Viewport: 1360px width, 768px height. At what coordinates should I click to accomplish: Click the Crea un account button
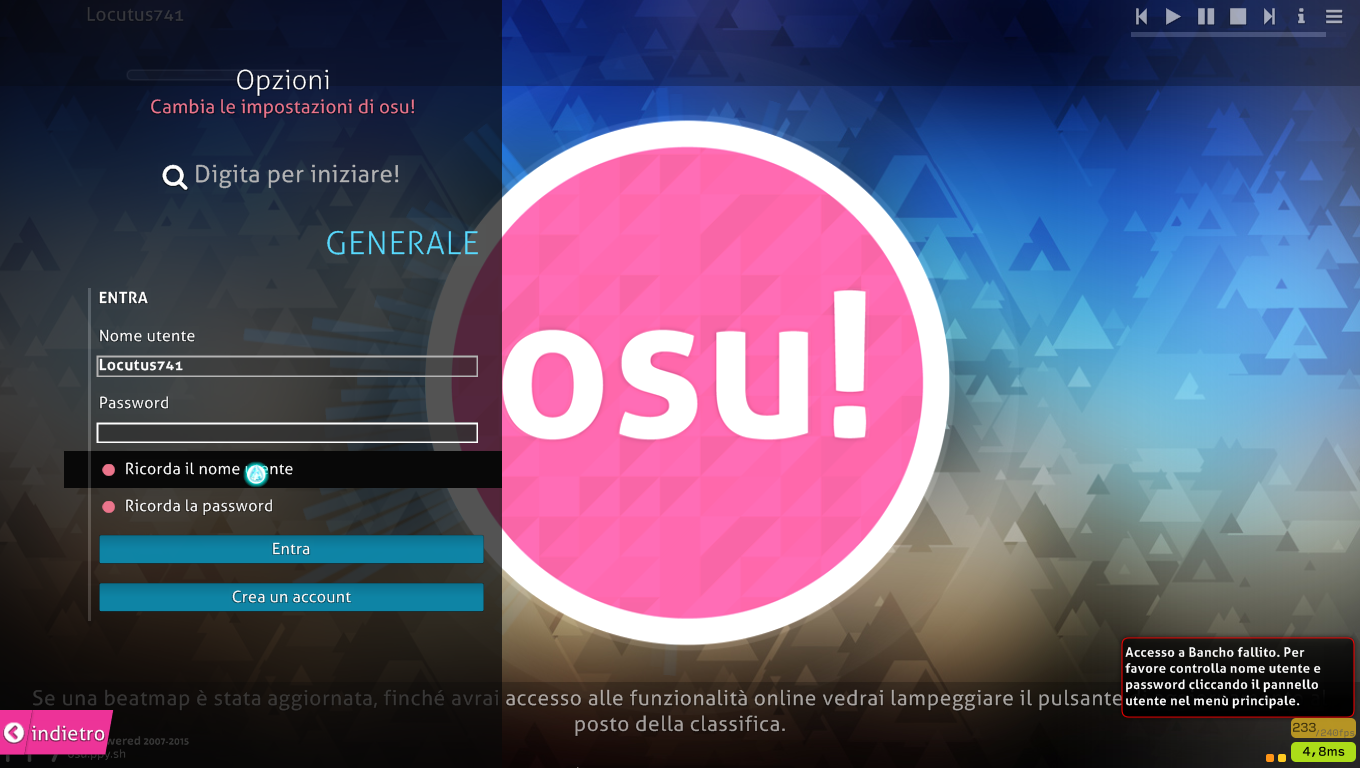pyautogui.click(x=291, y=597)
